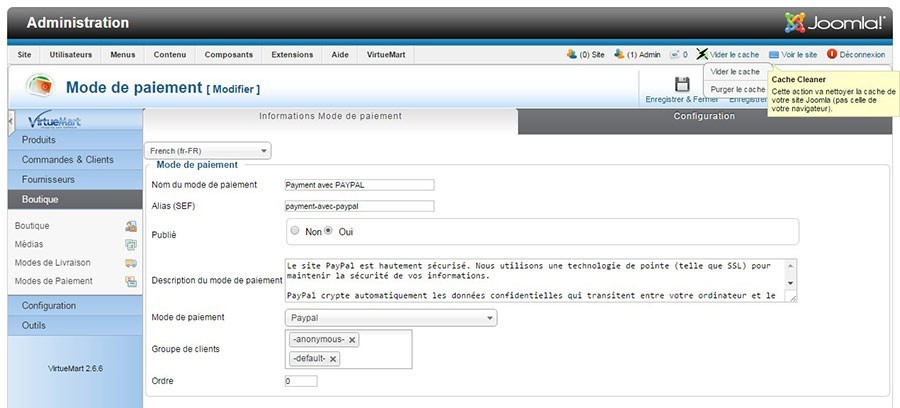
Task: Click the Alias (SEF) input field
Action: click(x=359, y=206)
